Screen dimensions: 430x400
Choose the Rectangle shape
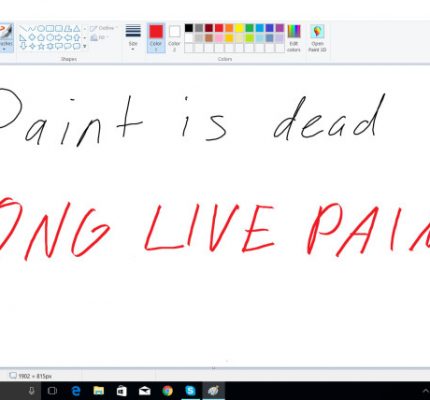[50, 29]
